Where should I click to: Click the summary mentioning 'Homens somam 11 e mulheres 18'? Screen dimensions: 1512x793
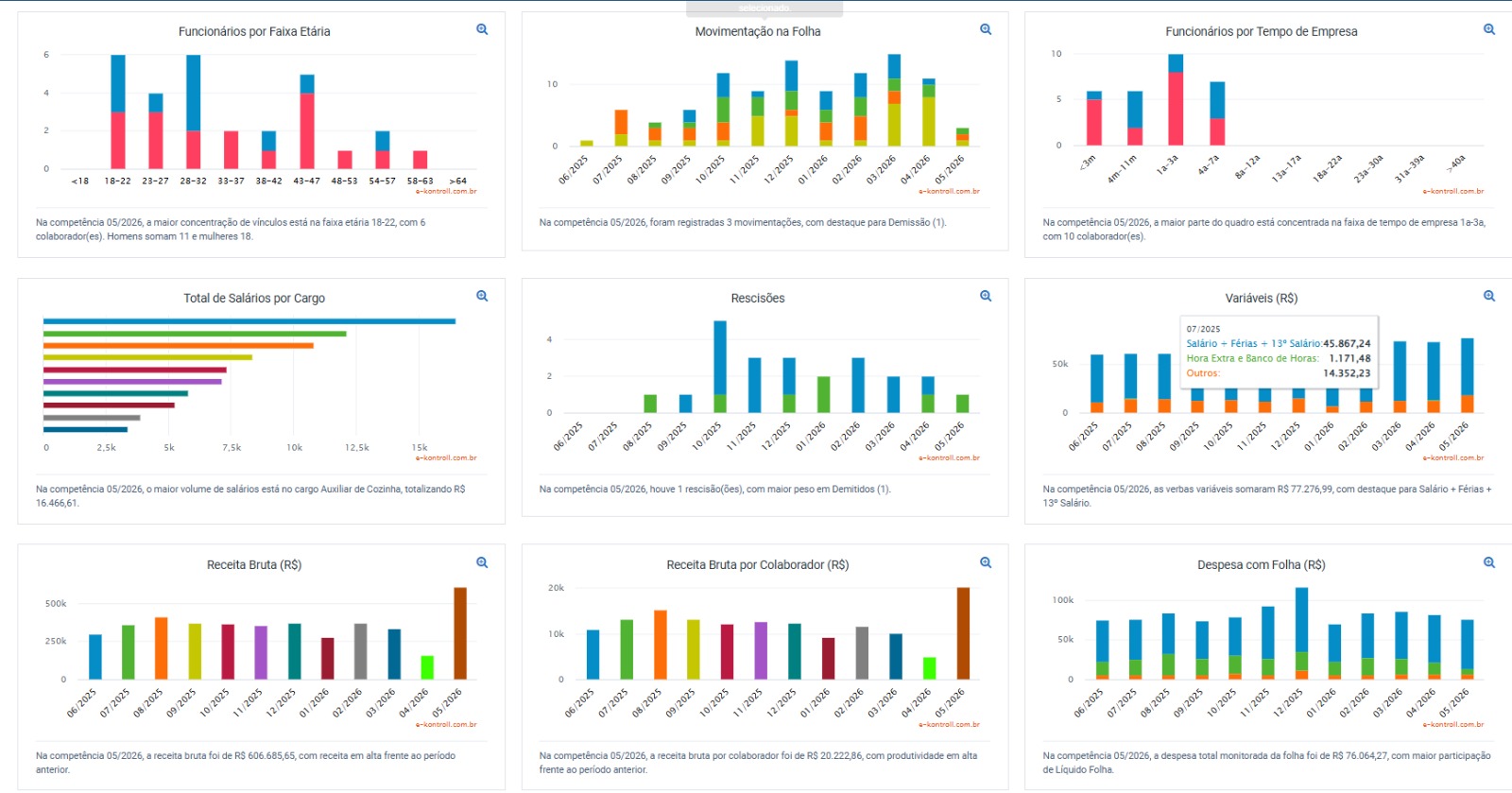pos(231,230)
